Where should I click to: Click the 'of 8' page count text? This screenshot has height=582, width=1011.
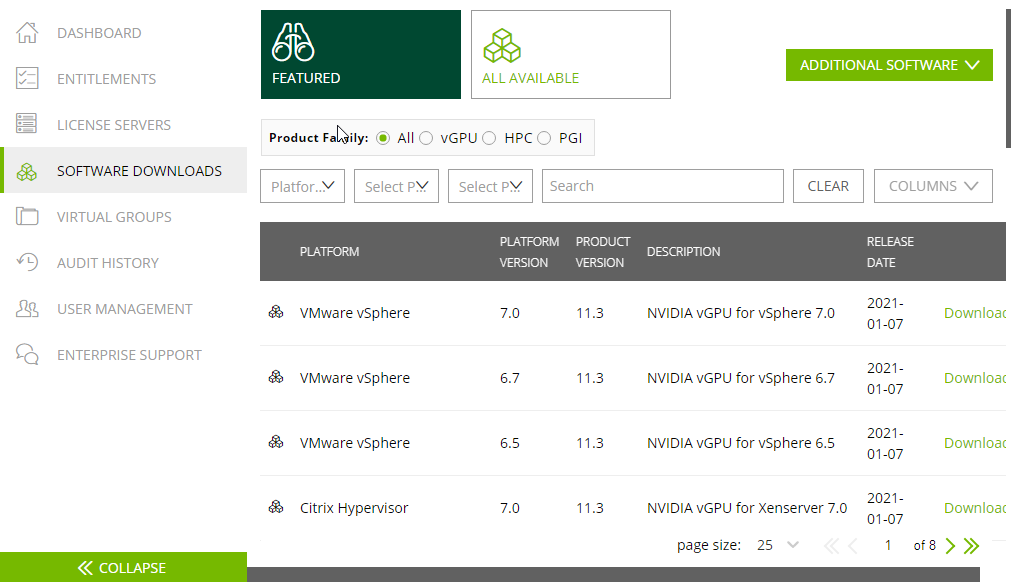point(925,545)
